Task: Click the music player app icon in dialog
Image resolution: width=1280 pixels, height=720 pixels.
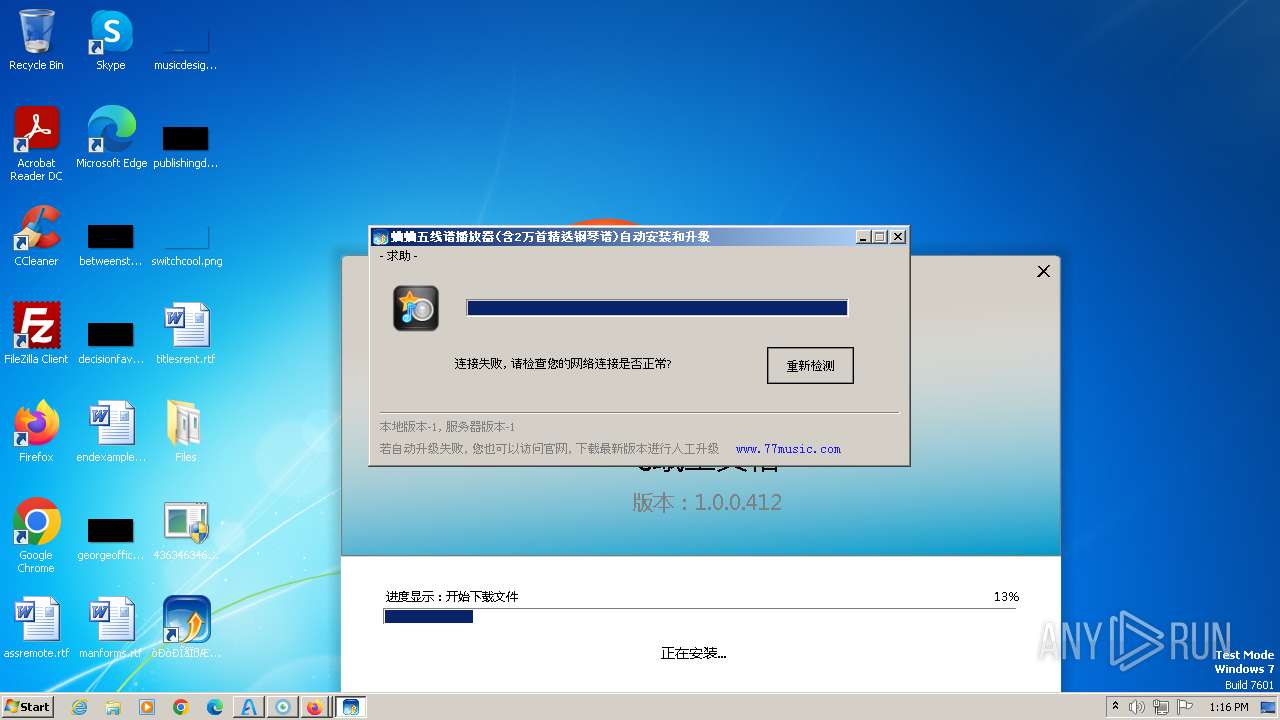Action: click(x=416, y=308)
